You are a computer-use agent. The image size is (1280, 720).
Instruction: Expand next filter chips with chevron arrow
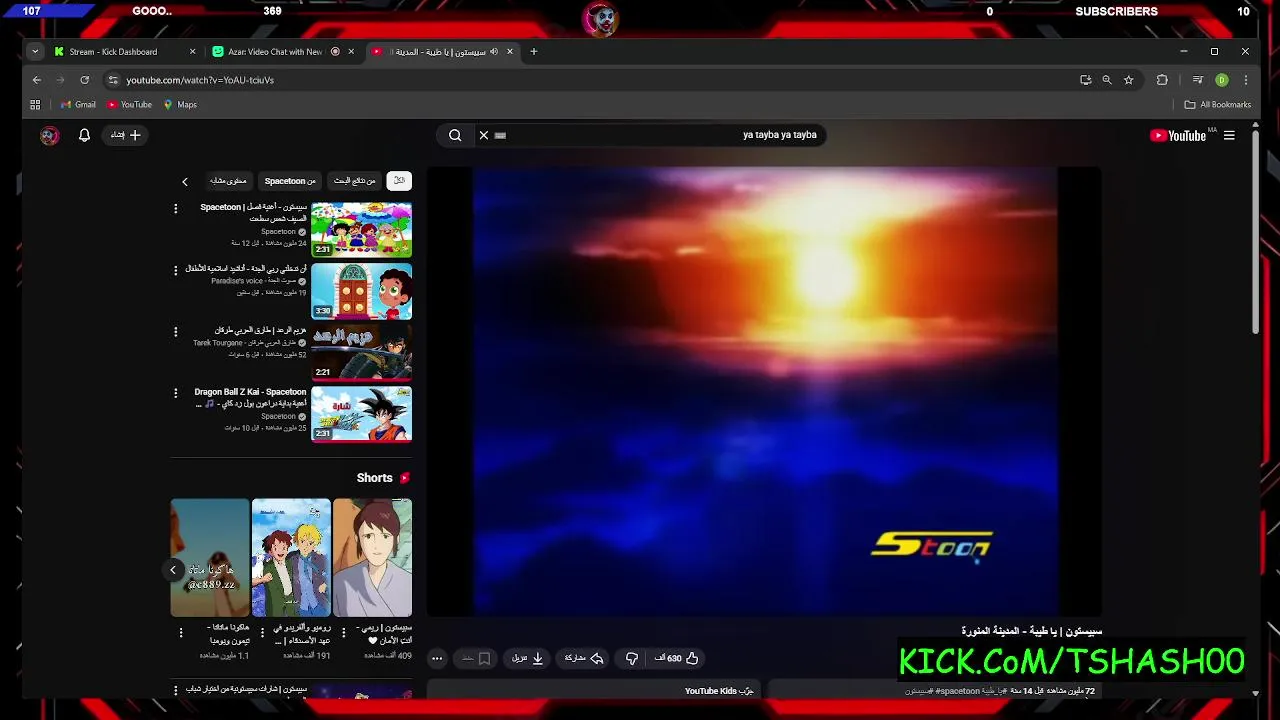pyautogui.click(x=185, y=182)
